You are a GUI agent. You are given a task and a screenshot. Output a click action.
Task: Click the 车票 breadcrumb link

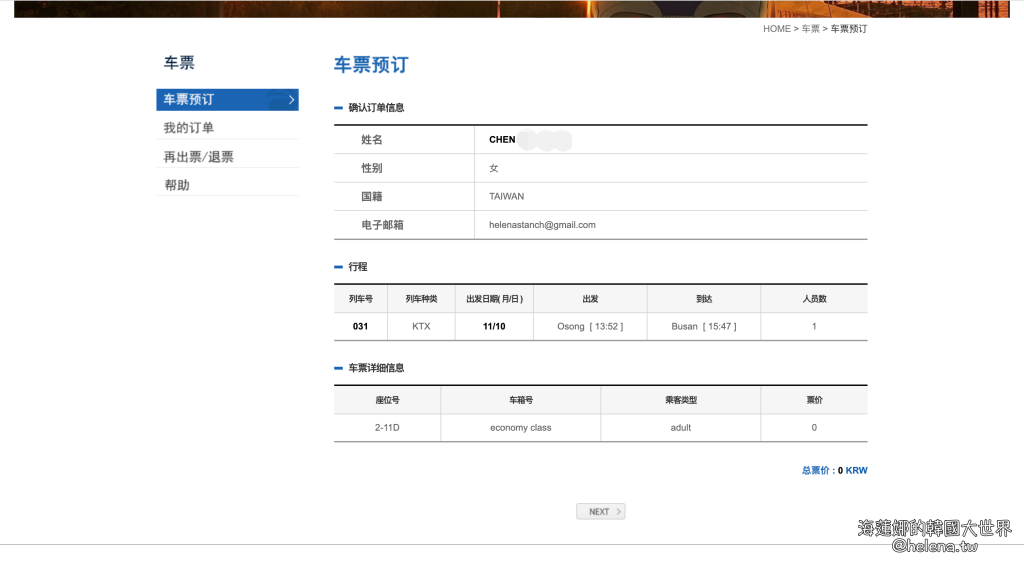tap(810, 29)
